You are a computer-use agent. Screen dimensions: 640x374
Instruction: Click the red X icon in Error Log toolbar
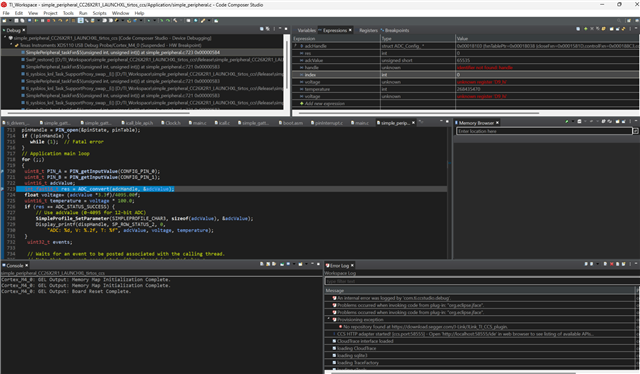pos(612,264)
